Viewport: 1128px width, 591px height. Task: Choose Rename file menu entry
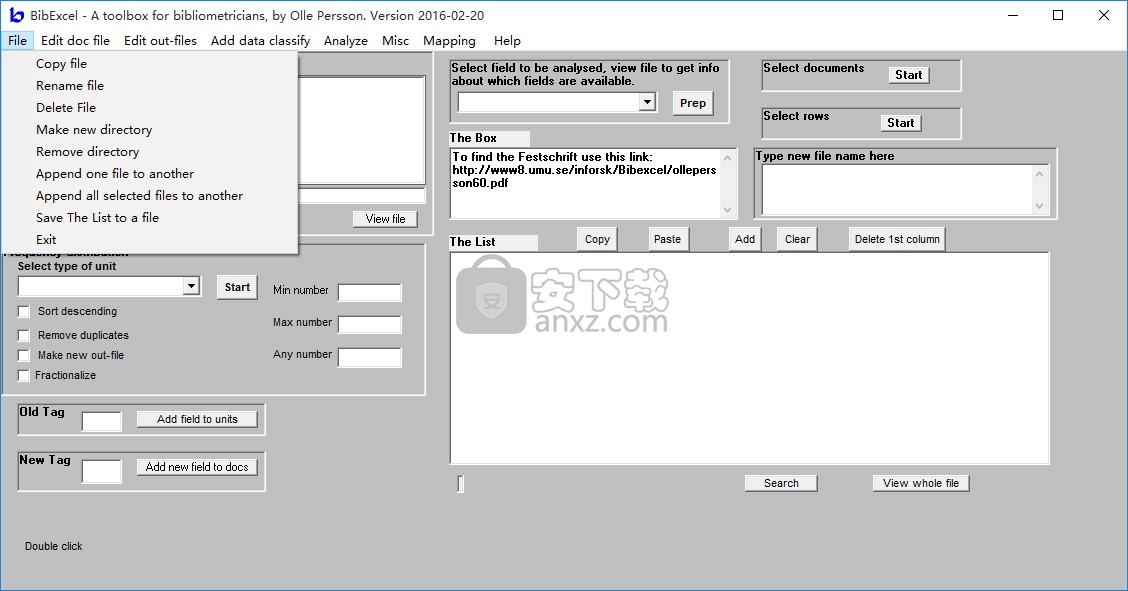pos(150,86)
